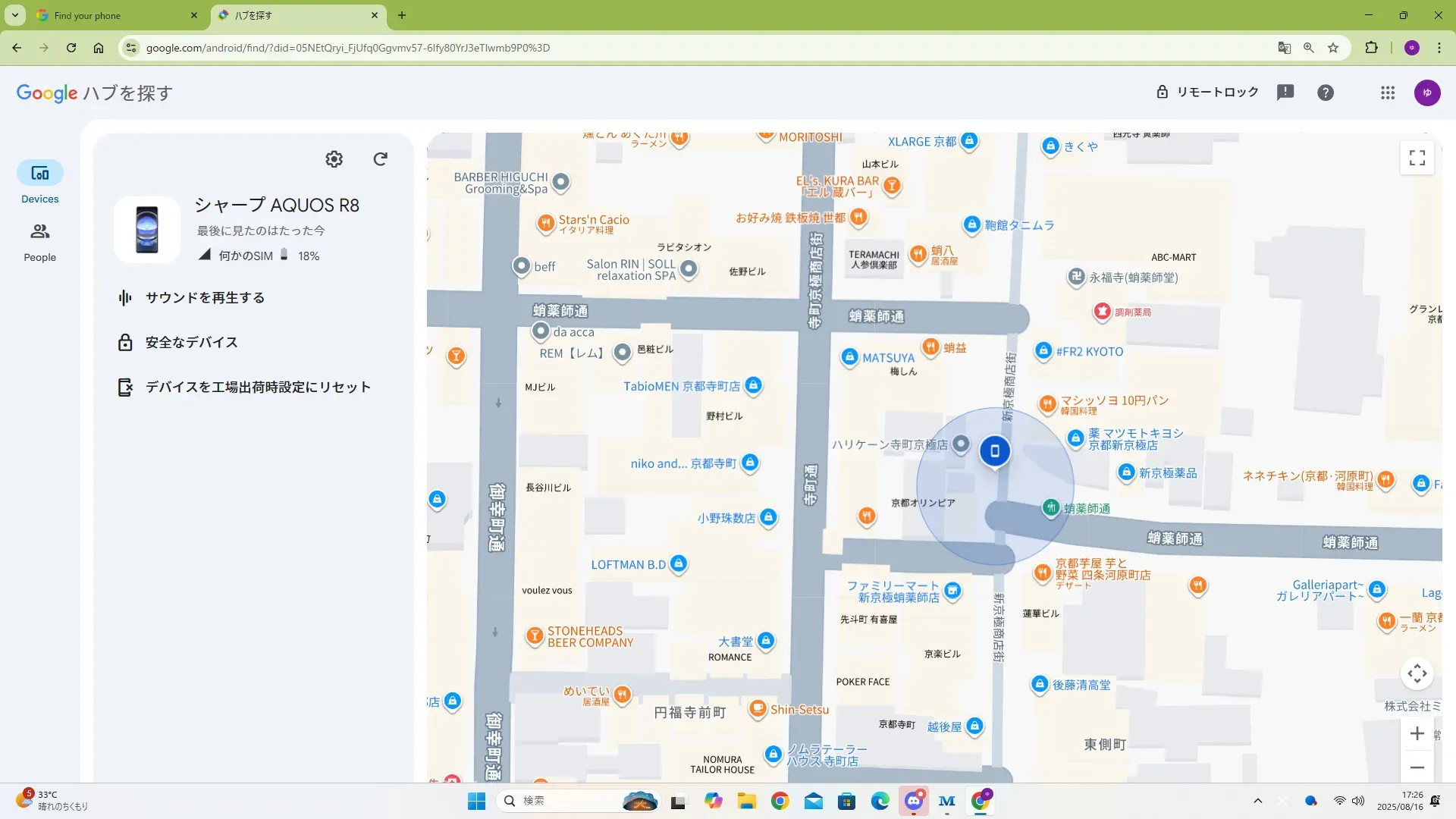
Task: Open the send feedback icon
Action: [x=1285, y=93]
